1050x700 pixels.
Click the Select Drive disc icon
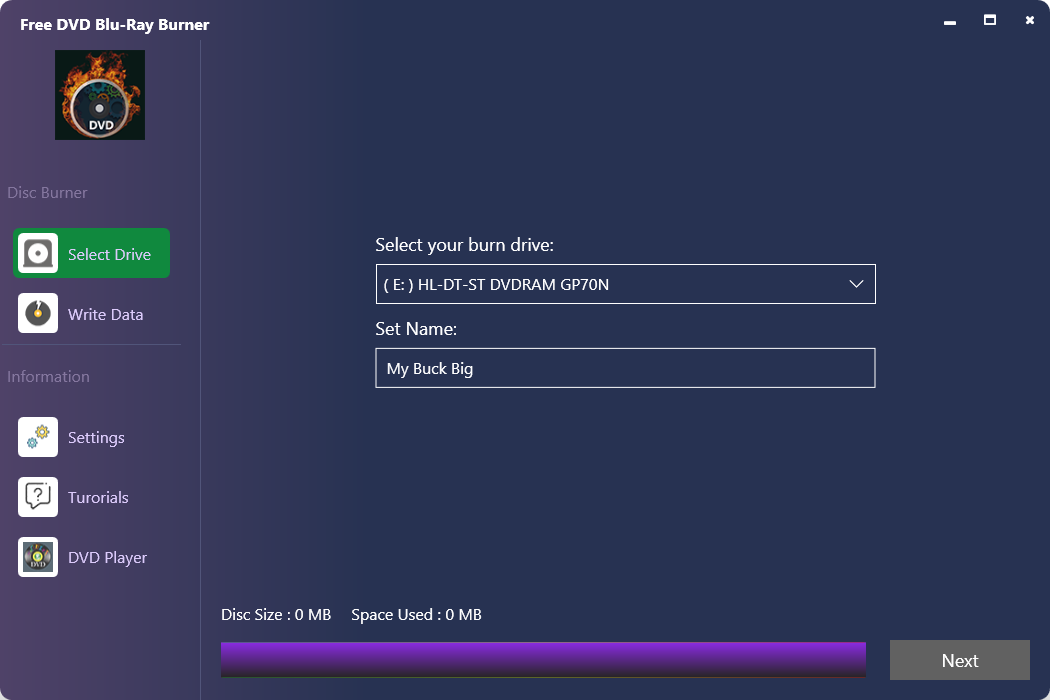[38, 253]
